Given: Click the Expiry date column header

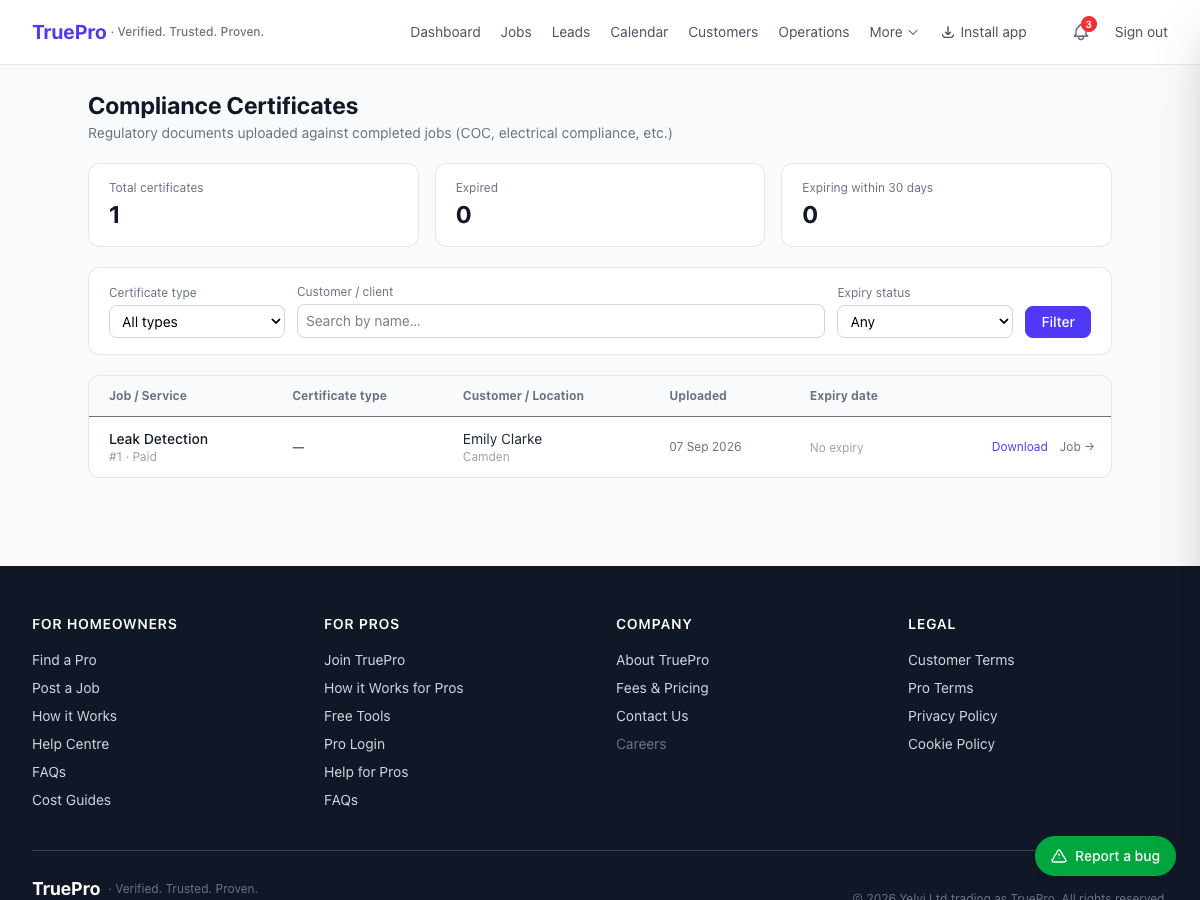Looking at the screenshot, I should [844, 396].
